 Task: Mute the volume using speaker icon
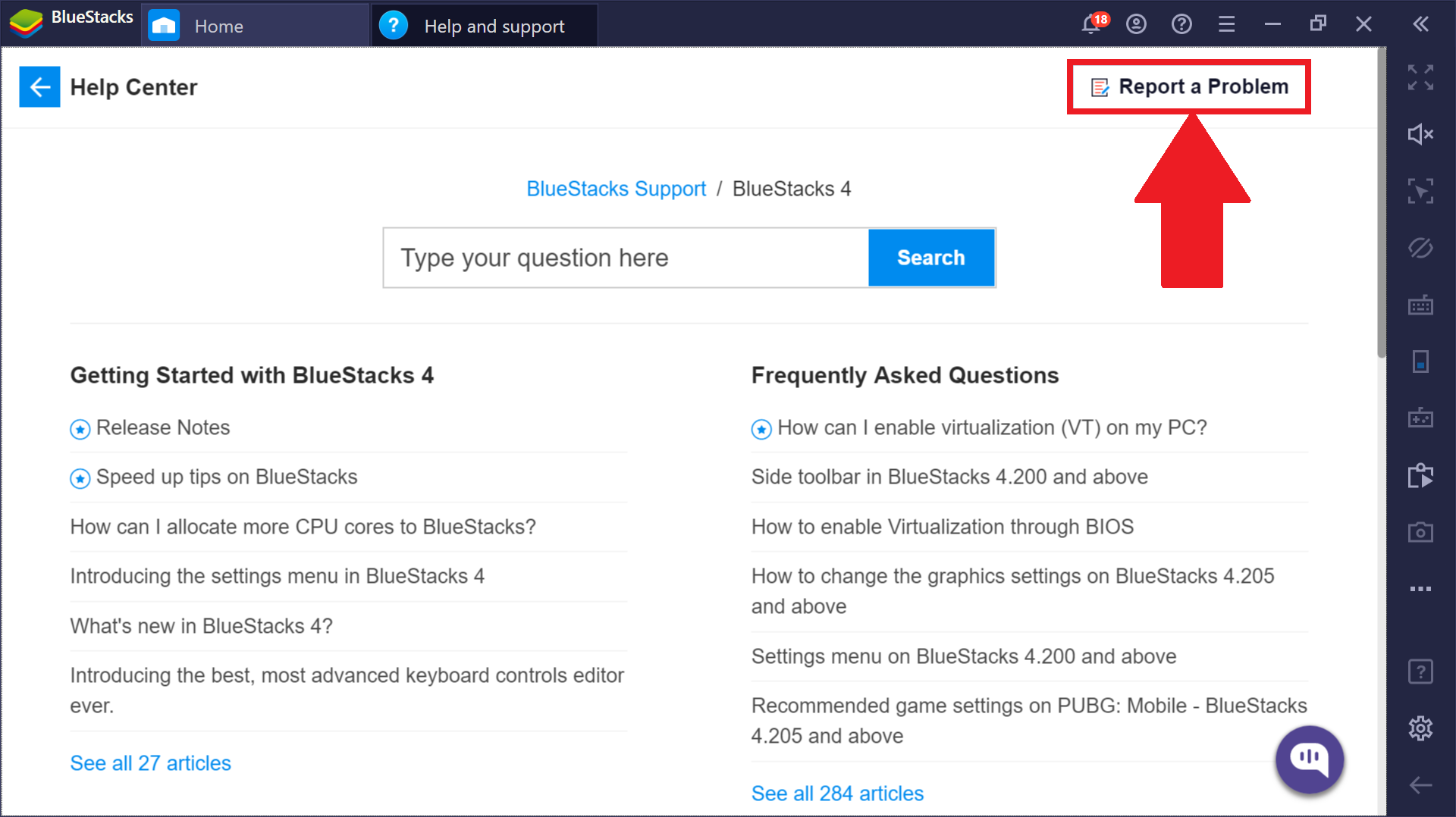pos(1420,134)
